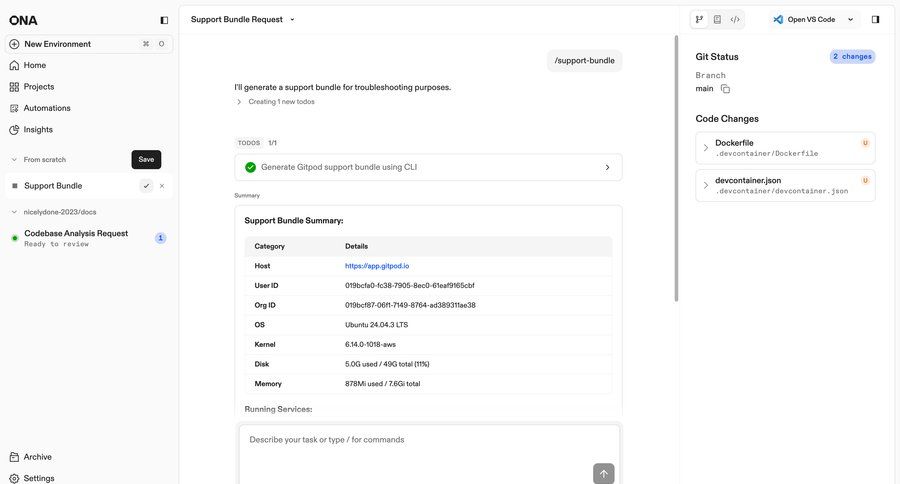
Task: Click the TODOS label
Action: click(x=249, y=143)
